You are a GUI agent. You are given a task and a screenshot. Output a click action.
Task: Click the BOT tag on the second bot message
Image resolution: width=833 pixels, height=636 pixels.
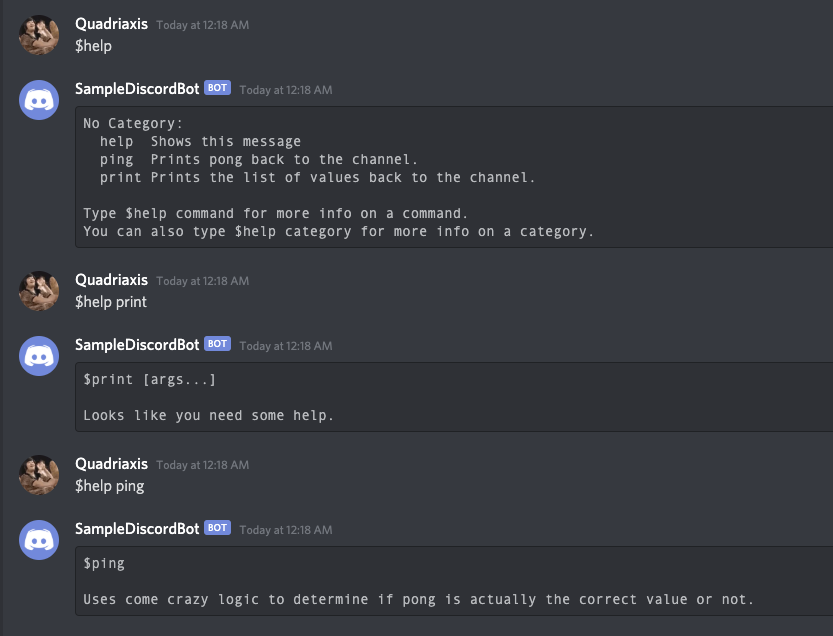point(216,345)
